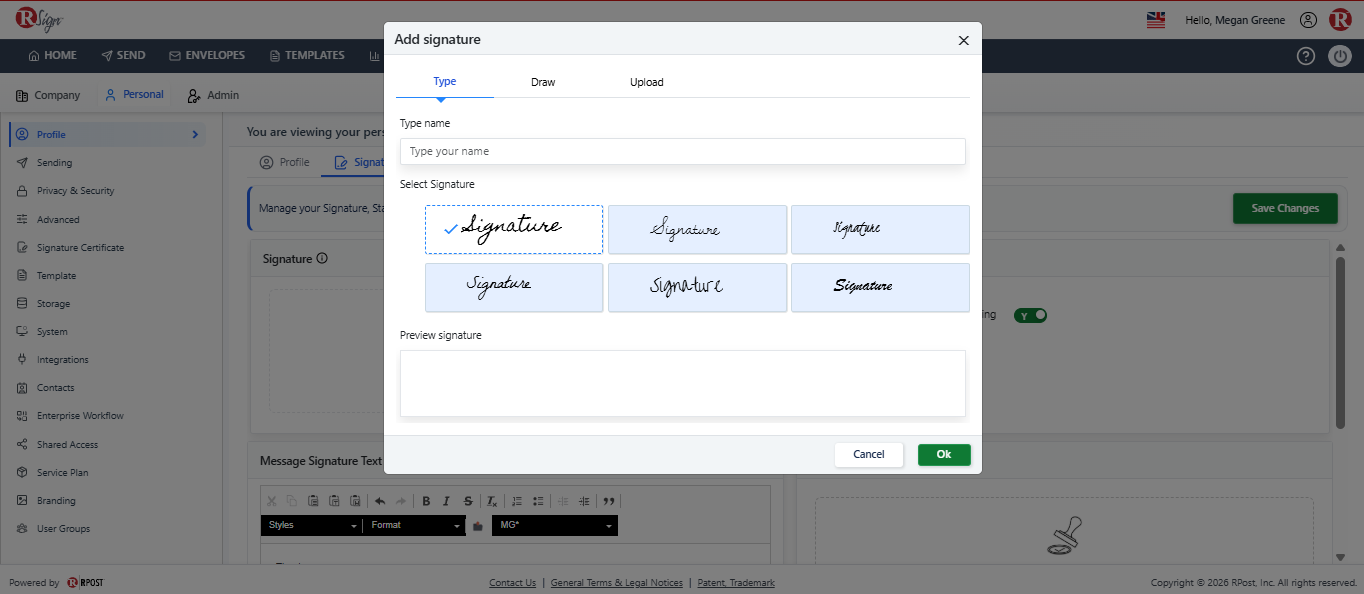Select the bold bottom-row right signature style

click(x=880, y=288)
